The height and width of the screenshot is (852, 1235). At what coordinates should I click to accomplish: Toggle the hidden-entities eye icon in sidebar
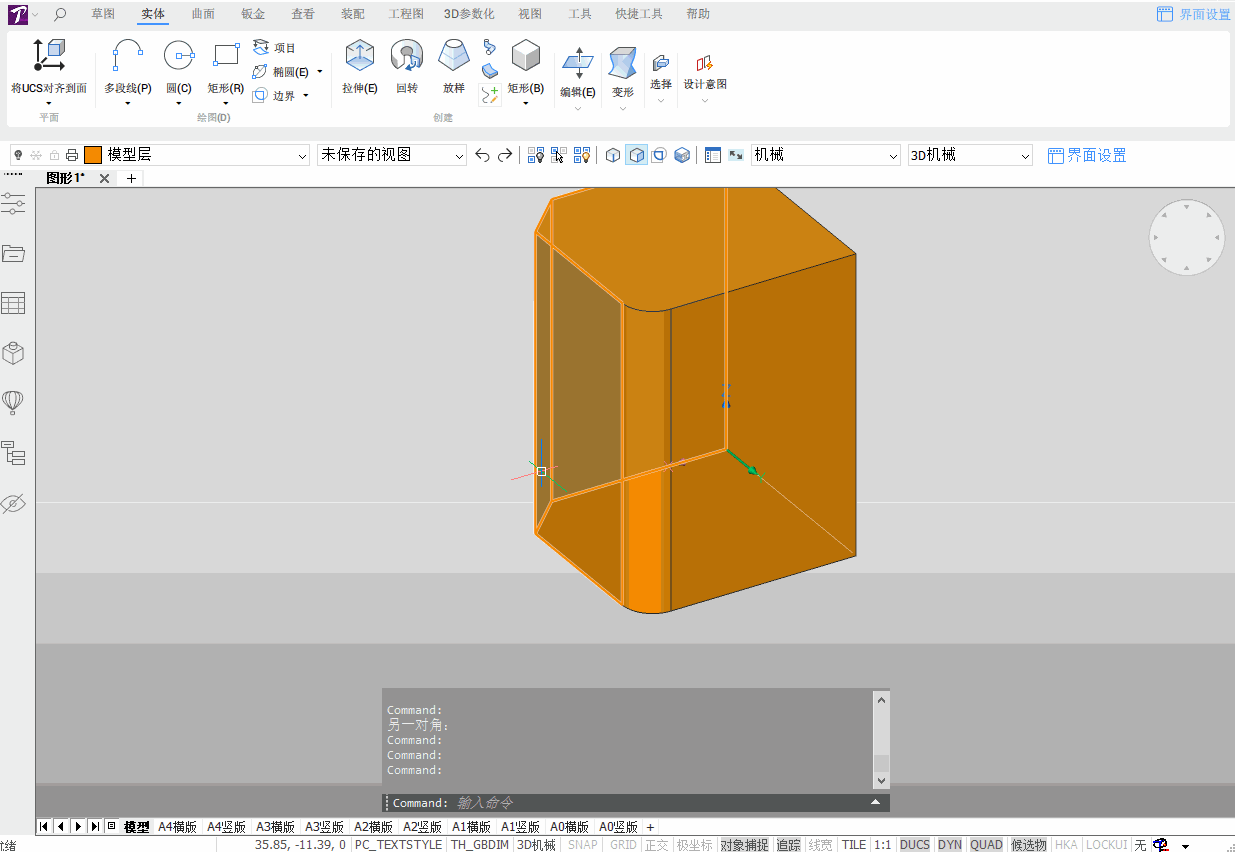13,503
